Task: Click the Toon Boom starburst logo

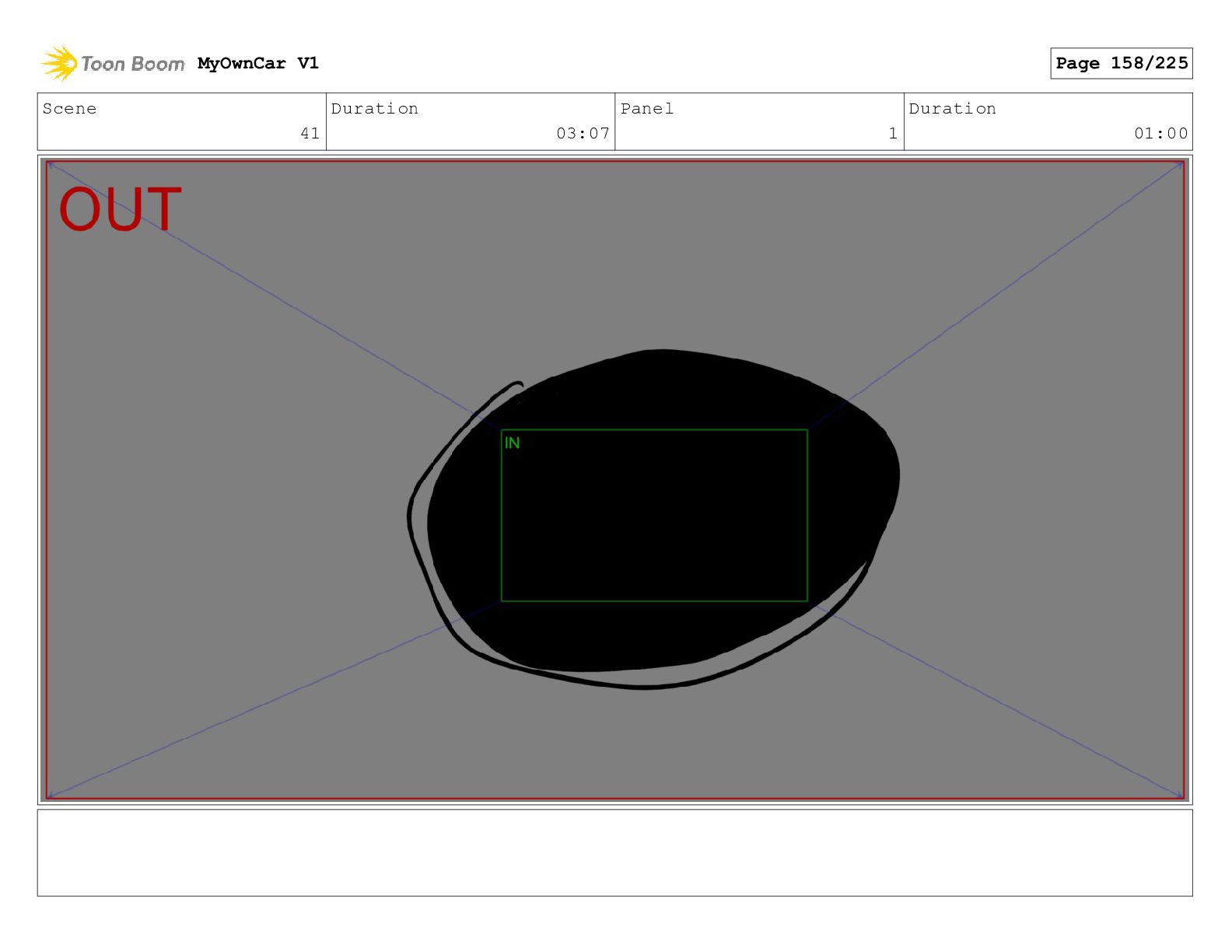Action: (59, 63)
